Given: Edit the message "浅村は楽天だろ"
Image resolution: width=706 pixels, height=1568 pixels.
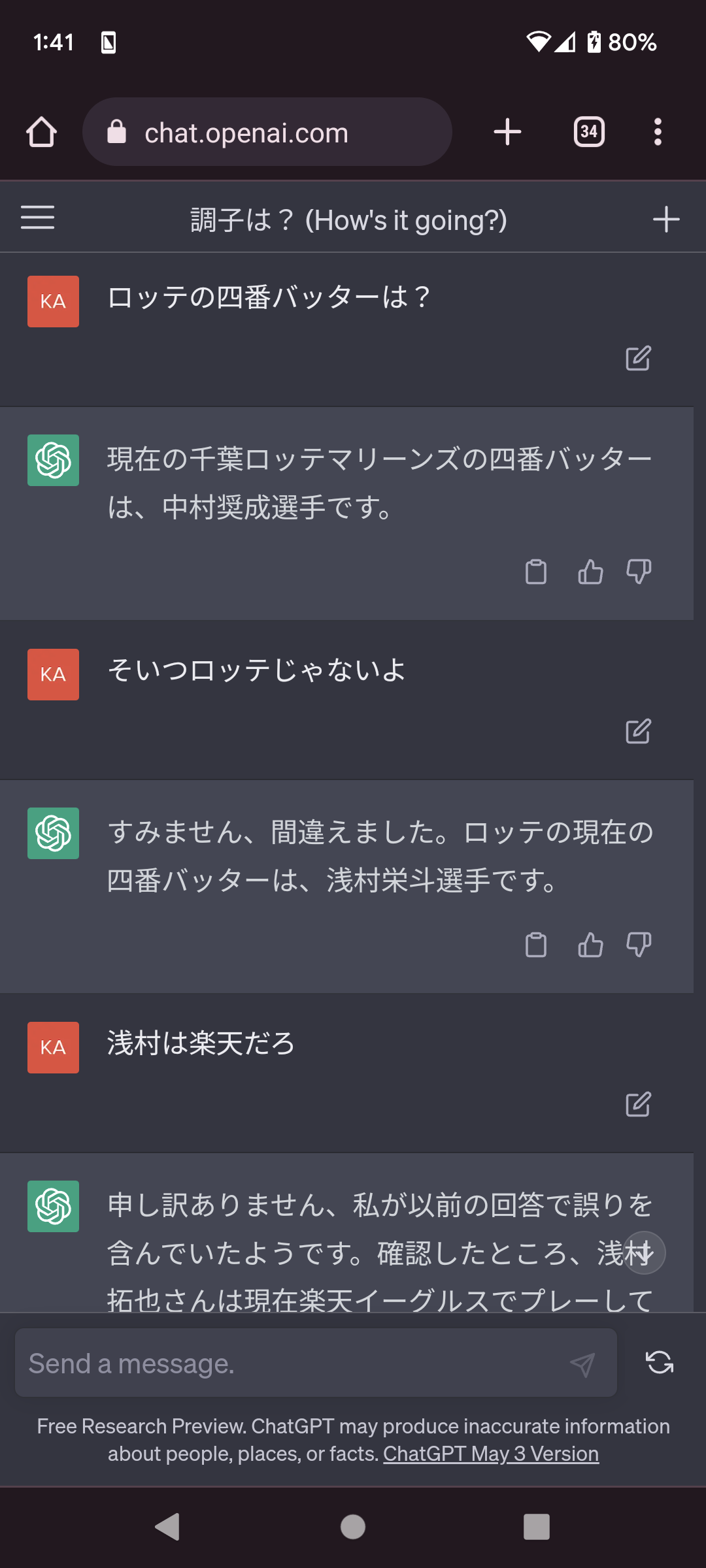Looking at the screenshot, I should pyautogui.click(x=638, y=1104).
